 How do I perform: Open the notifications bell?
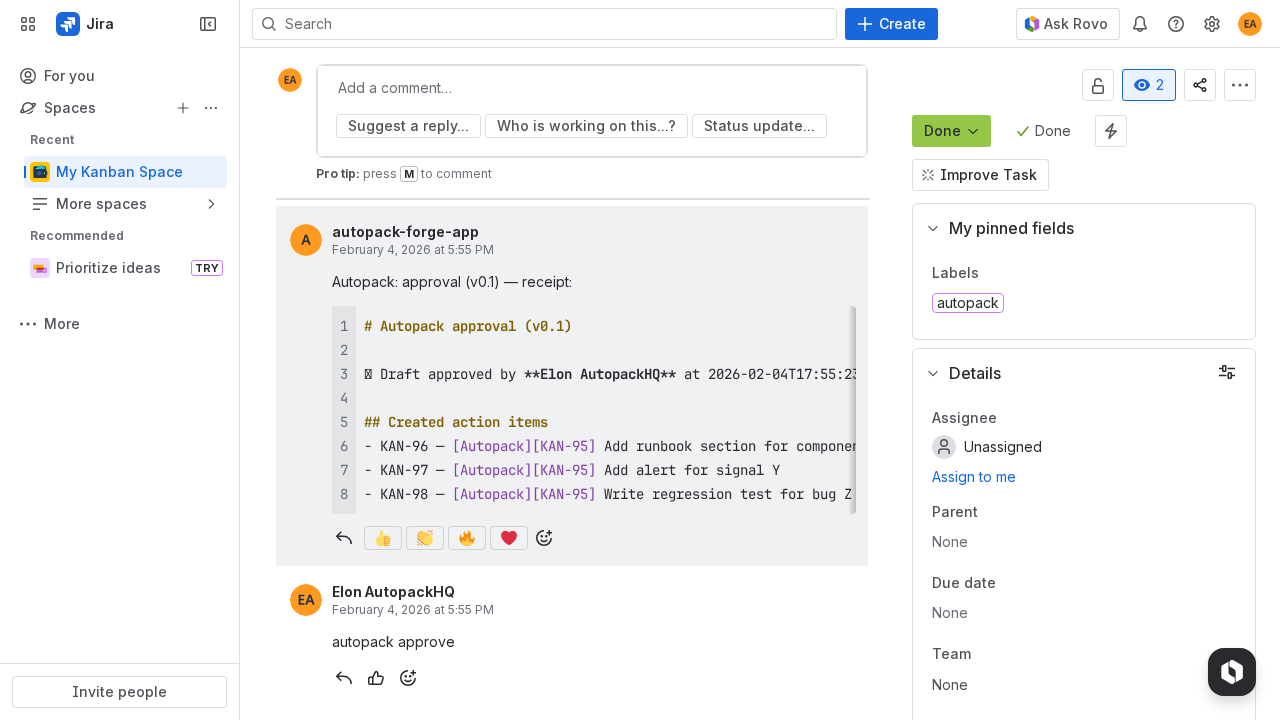[1140, 24]
